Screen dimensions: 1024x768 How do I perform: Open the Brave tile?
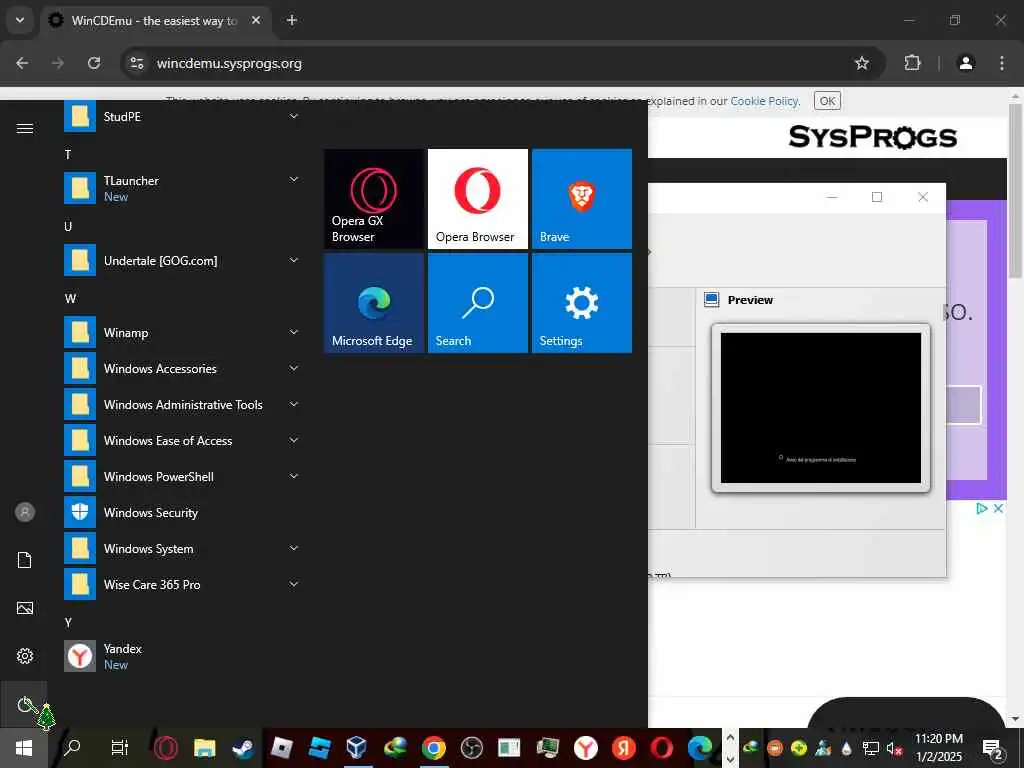[582, 199]
